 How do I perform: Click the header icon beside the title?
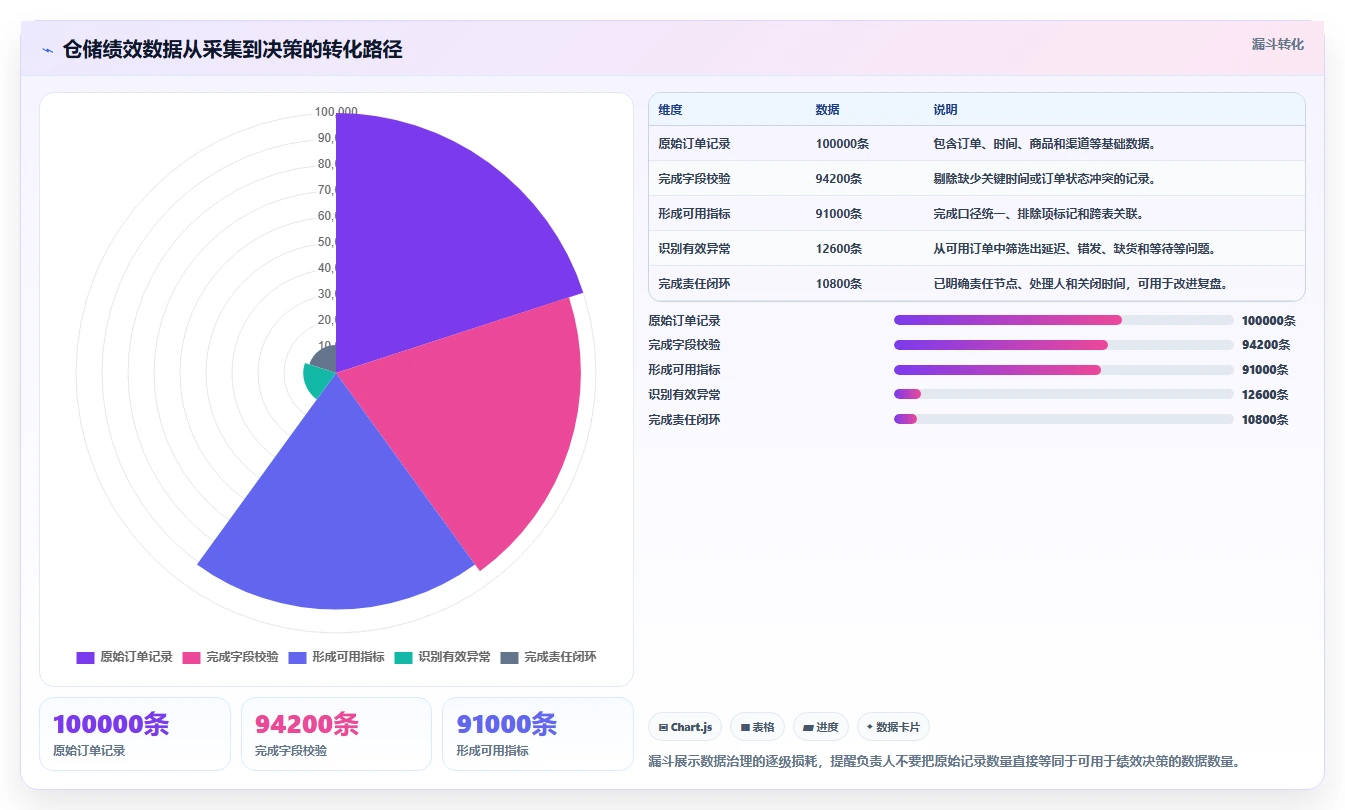(x=47, y=50)
